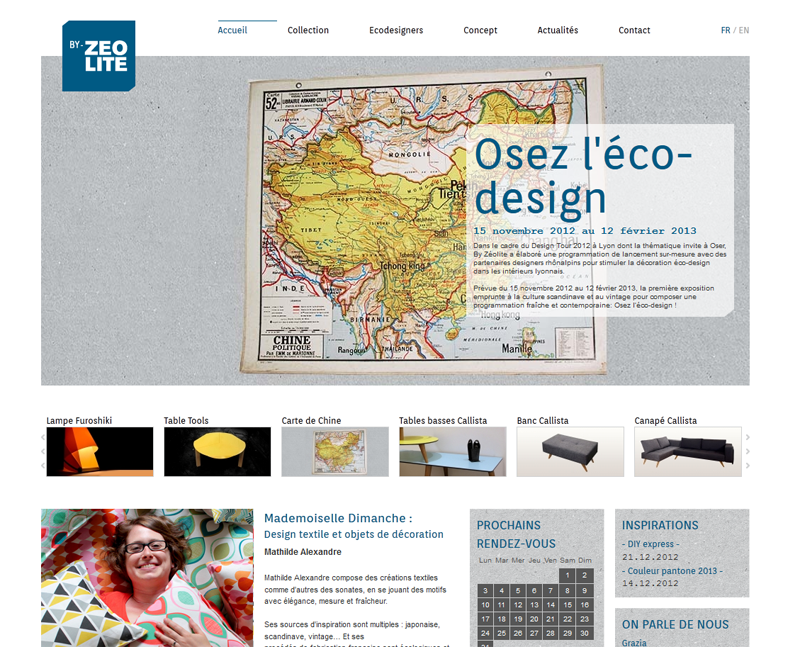The image size is (800, 647).
Task: Open the Ecodesigners section
Action: (x=396, y=30)
